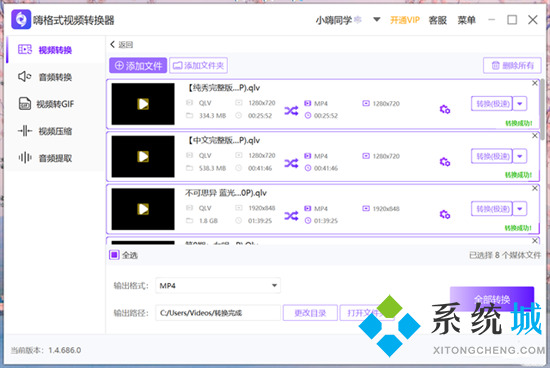
Task: Click 已选择 8 个媒体文件 text
Action: [x=505, y=255]
